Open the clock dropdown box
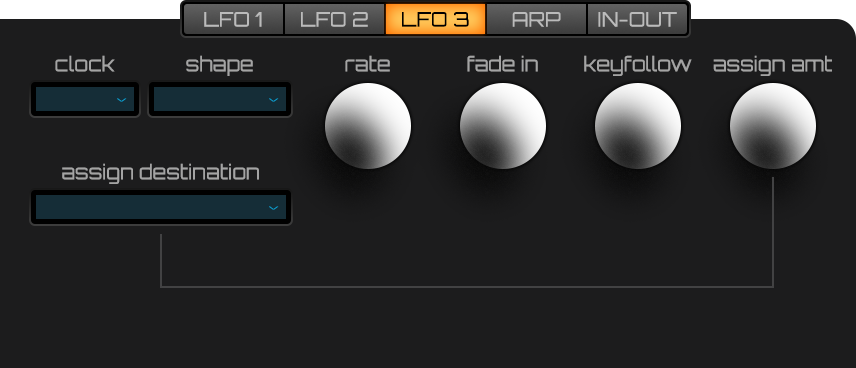856x368 pixels. (85, 99)
